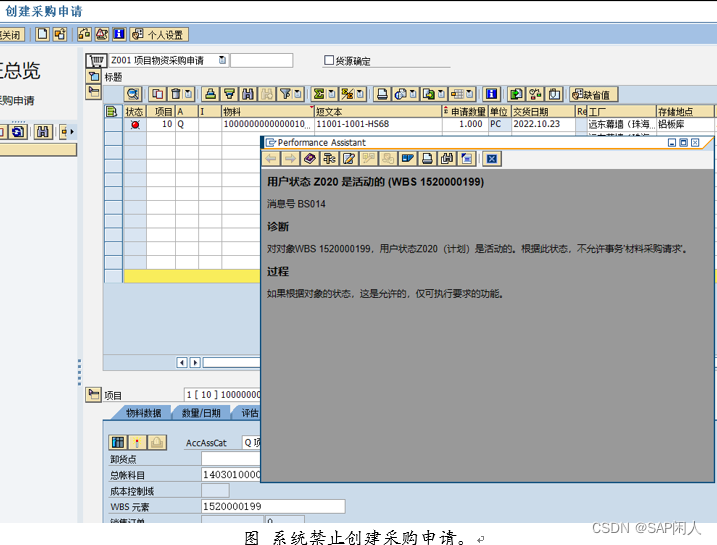This screenshot has width=717, height=545.
Task: Open the Choose layout dropdown arrow
Action: click(x=470, y=94)
